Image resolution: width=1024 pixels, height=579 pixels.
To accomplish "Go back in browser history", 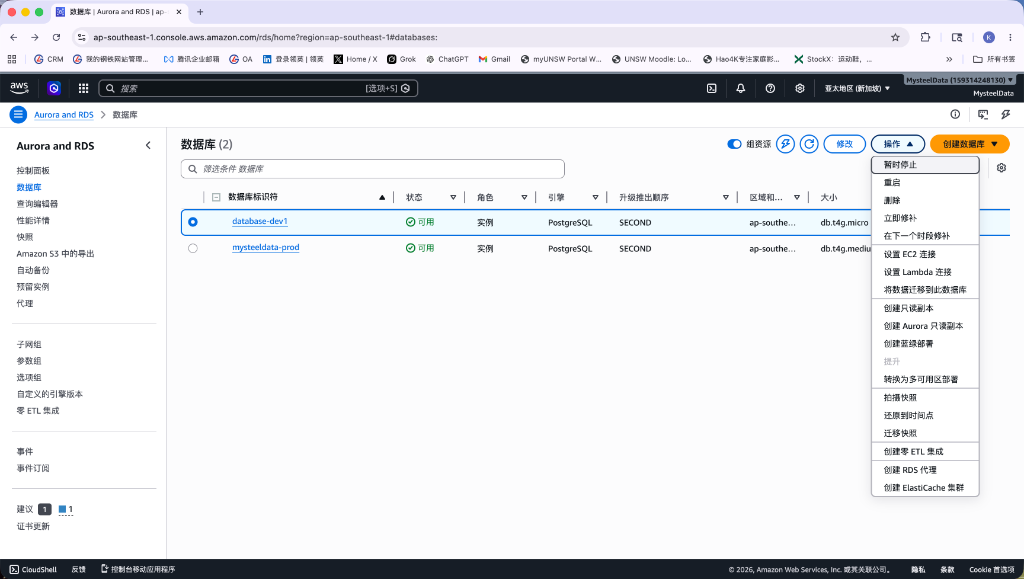I will pos(14,37).
